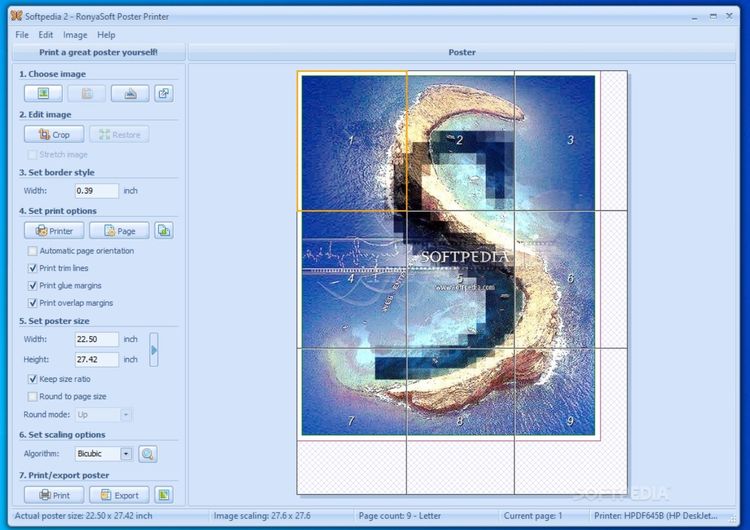Maximize the Poster Printer window
The height and width of the screenshot is (530, 750).
point(713,16)
